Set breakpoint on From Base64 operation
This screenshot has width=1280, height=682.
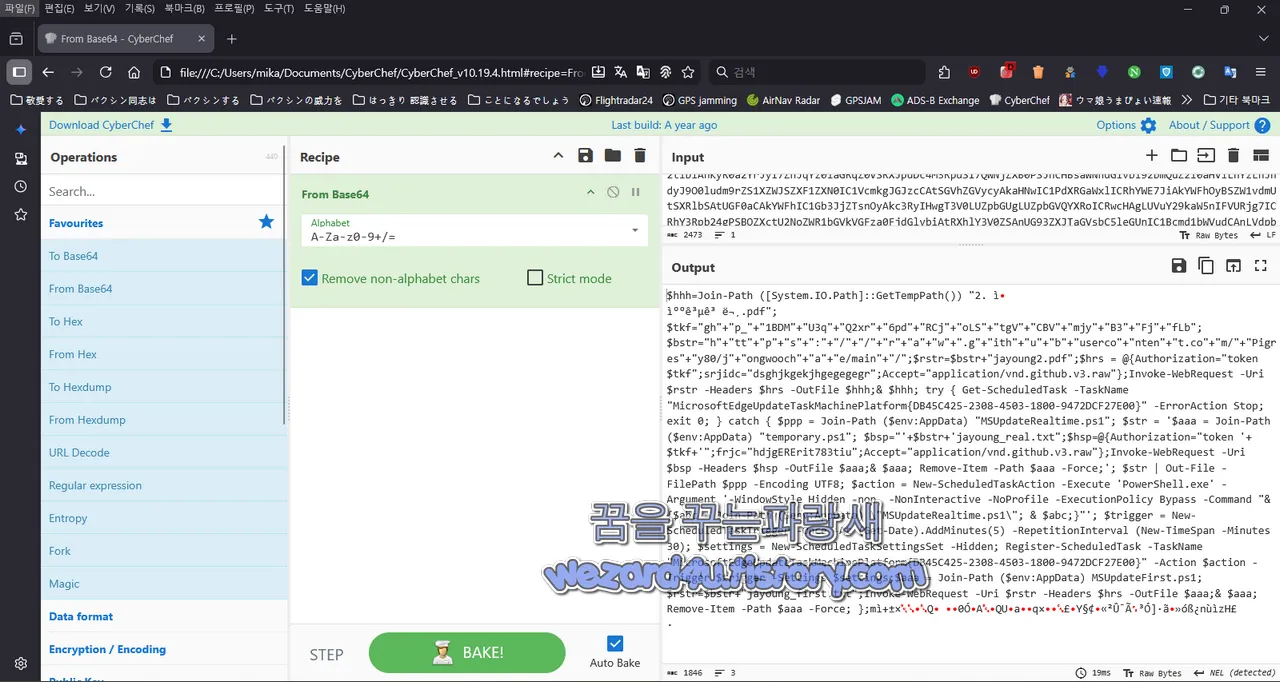point(635,192)
